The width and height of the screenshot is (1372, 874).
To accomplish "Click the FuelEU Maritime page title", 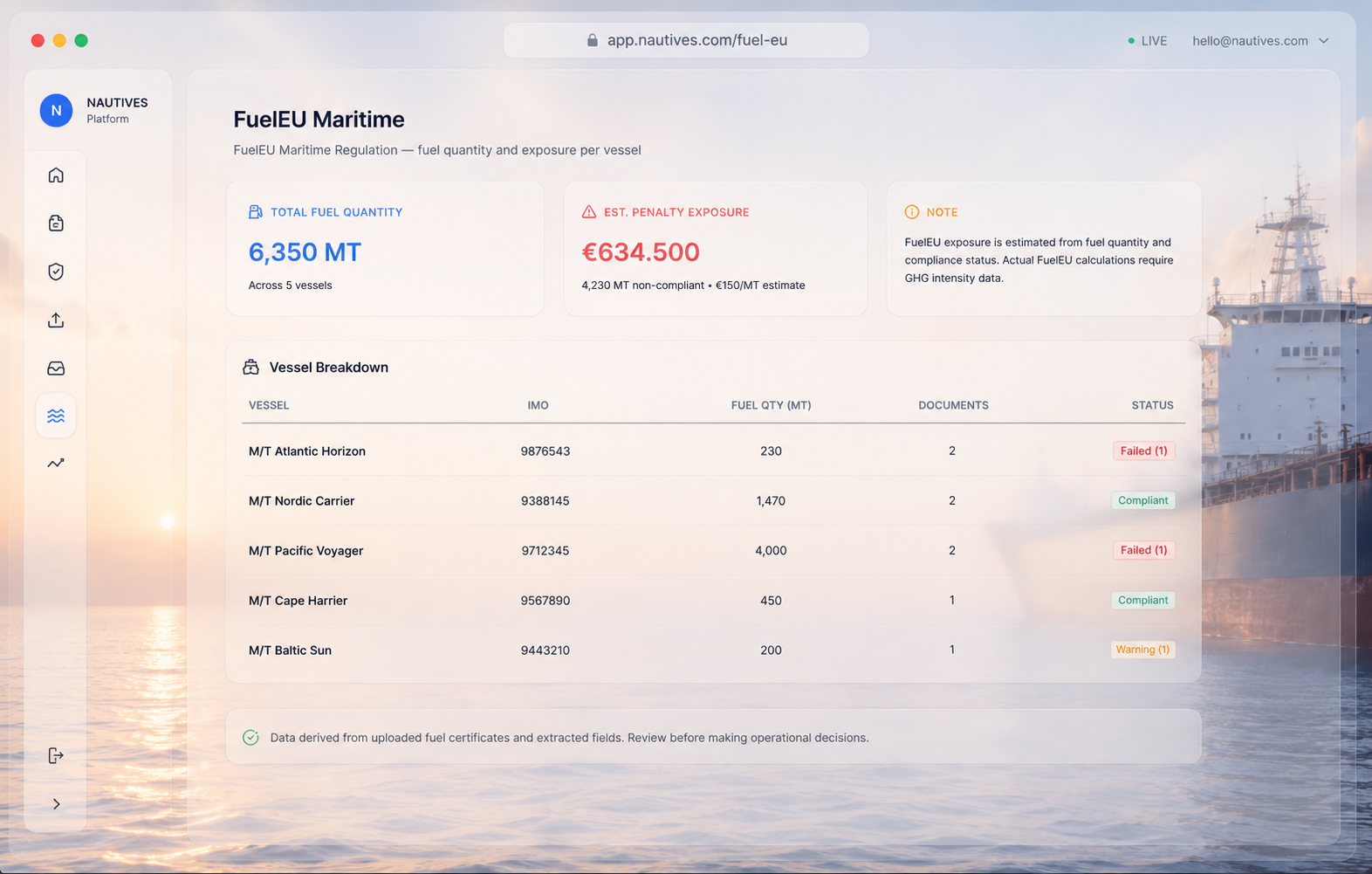I will (x=319, y=120).
